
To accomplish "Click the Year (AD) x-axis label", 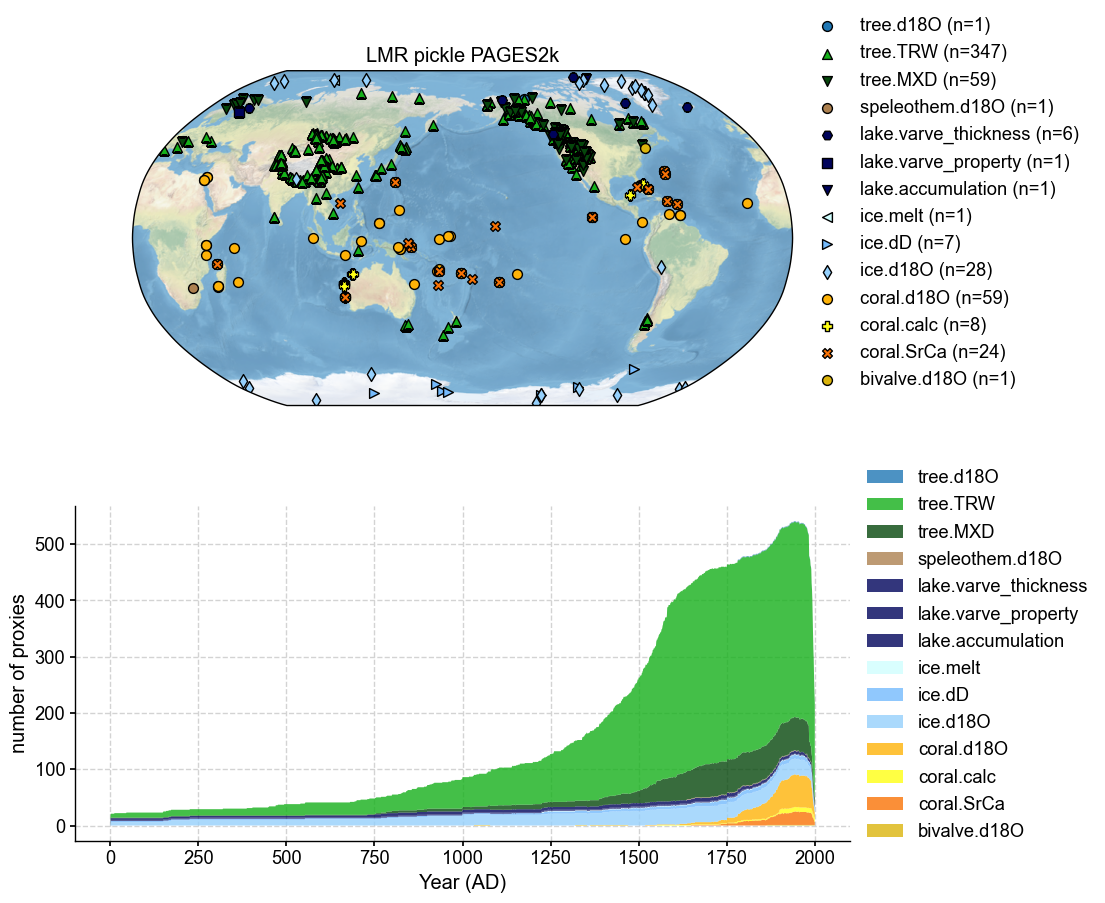I will click(462, 883).
